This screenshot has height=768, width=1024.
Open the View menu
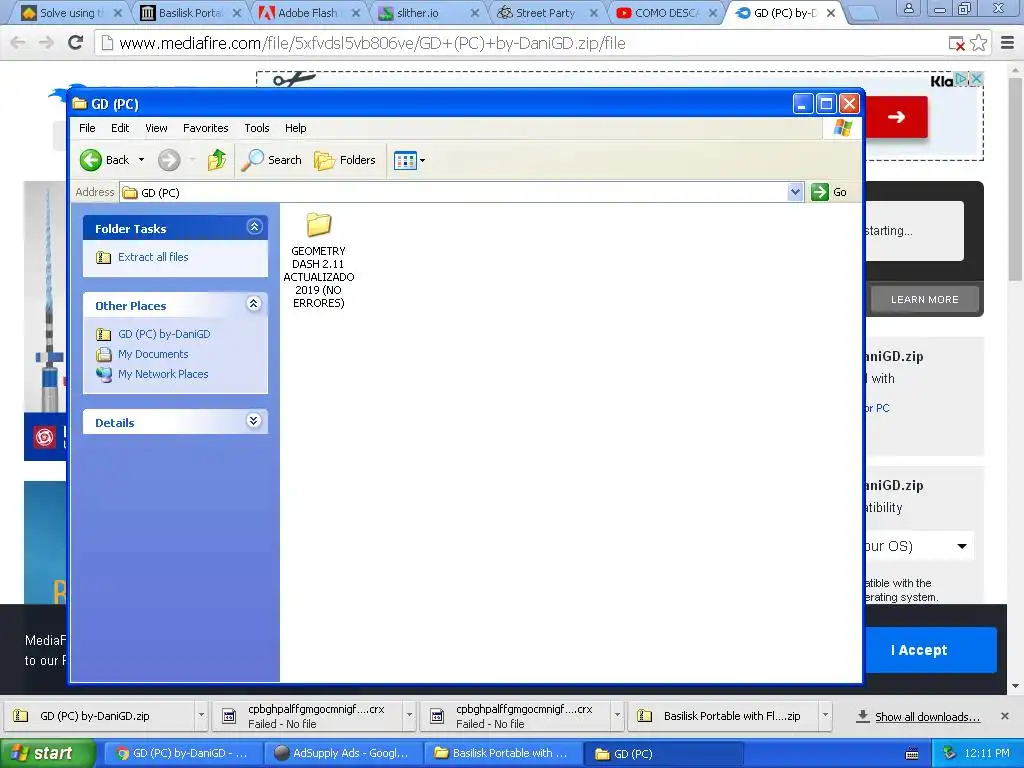pyautogui.click(x=156, y=128)
